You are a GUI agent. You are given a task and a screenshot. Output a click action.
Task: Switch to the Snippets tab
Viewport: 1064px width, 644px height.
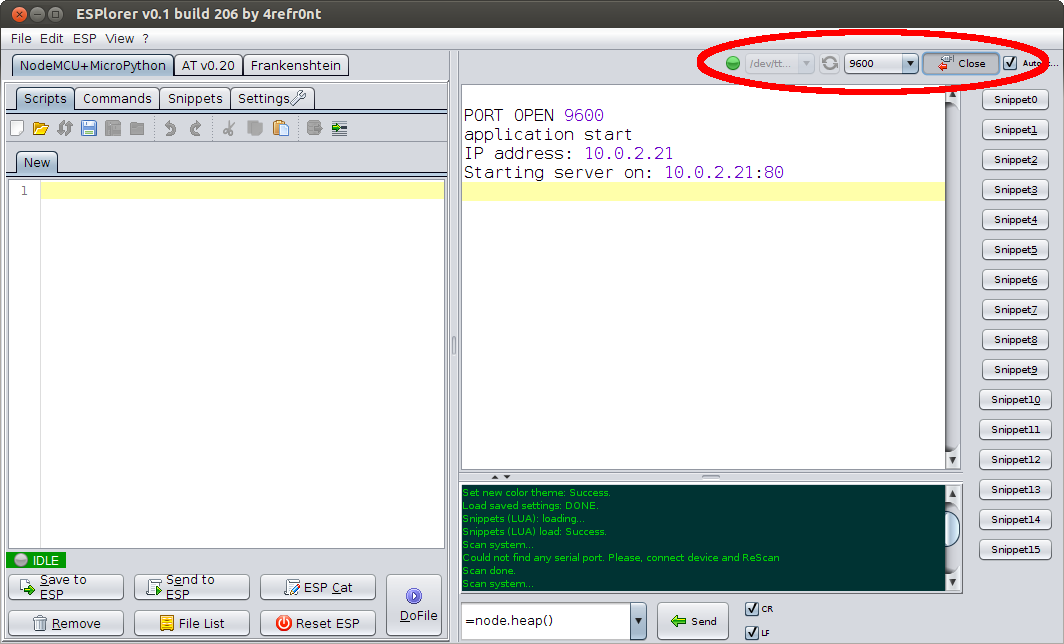point(195,98)
